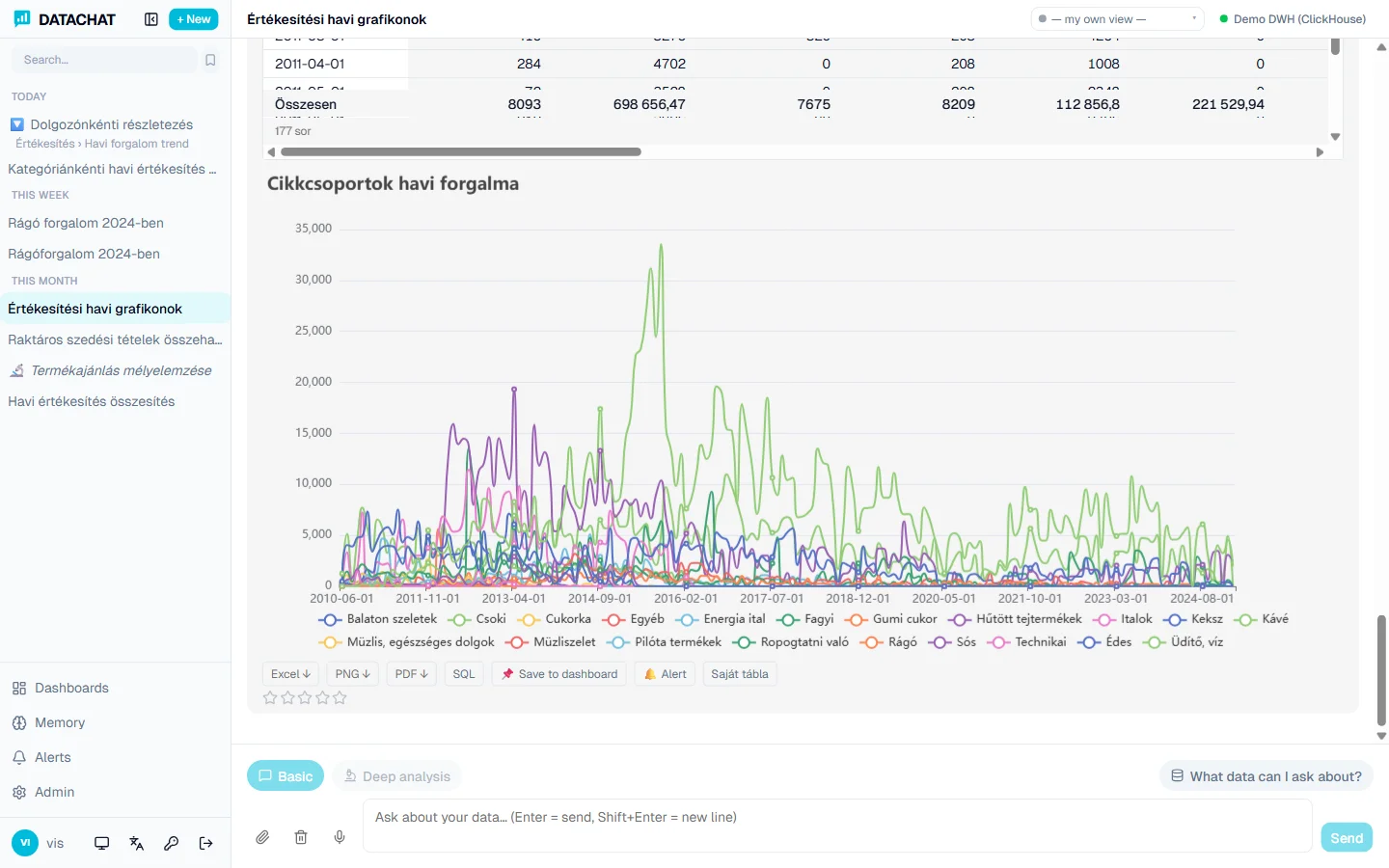Select Deep analysis mode tab

(x=396, y=776)
